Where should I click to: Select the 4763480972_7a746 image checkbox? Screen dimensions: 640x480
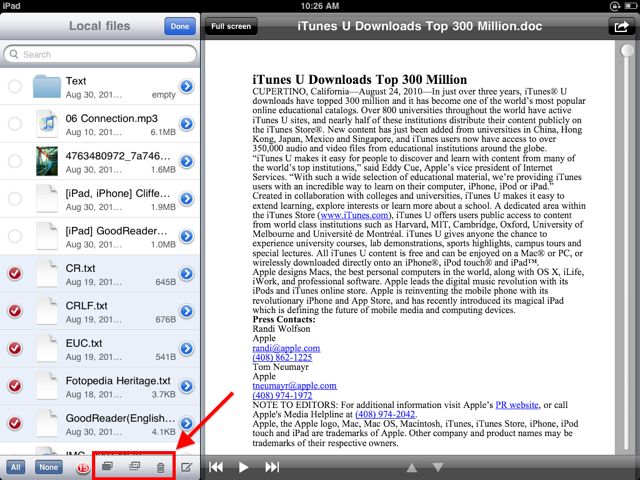click(15, 161)
